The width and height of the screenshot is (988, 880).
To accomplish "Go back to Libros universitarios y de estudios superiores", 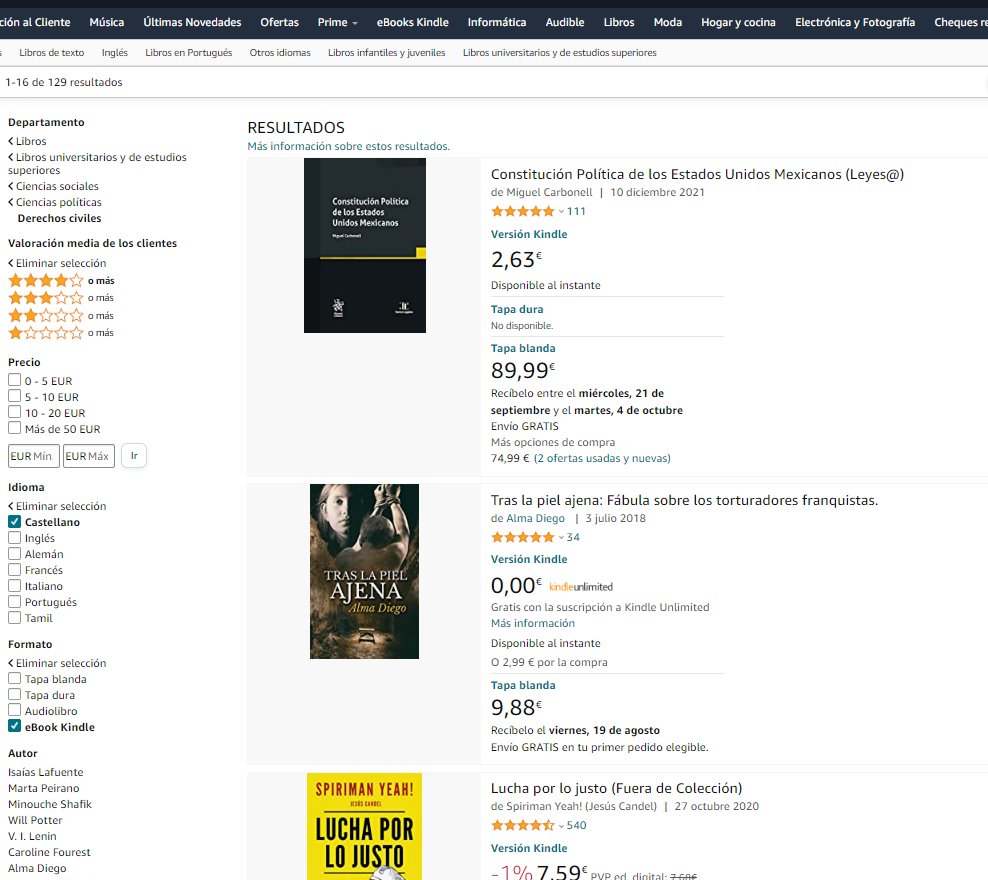I will click(97, 164).
